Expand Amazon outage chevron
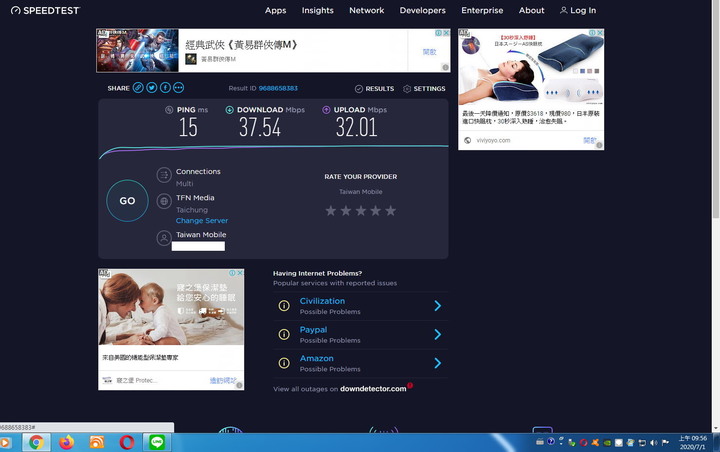Image resolution: width=720 pixels, height=452 pixels. pyautogui.click(x=438, y=363)
